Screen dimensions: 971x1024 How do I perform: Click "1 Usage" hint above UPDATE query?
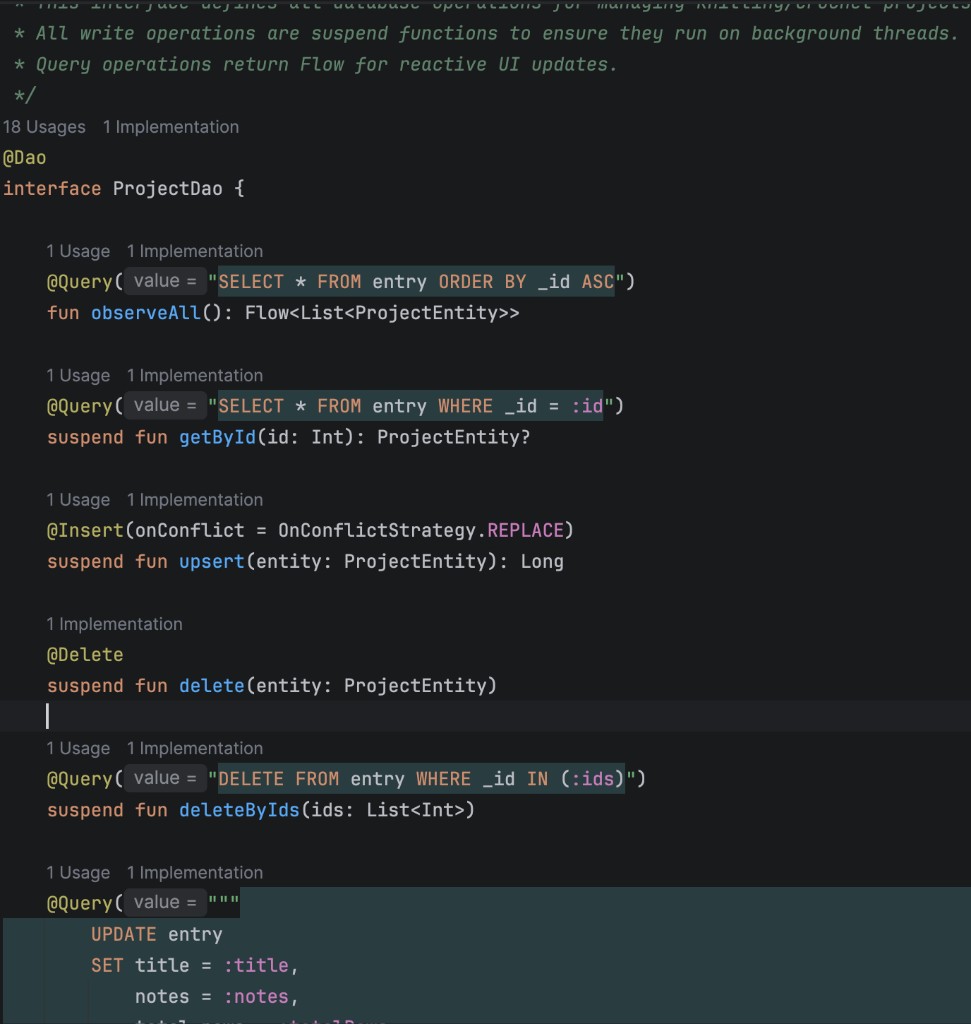click(78, 872)
